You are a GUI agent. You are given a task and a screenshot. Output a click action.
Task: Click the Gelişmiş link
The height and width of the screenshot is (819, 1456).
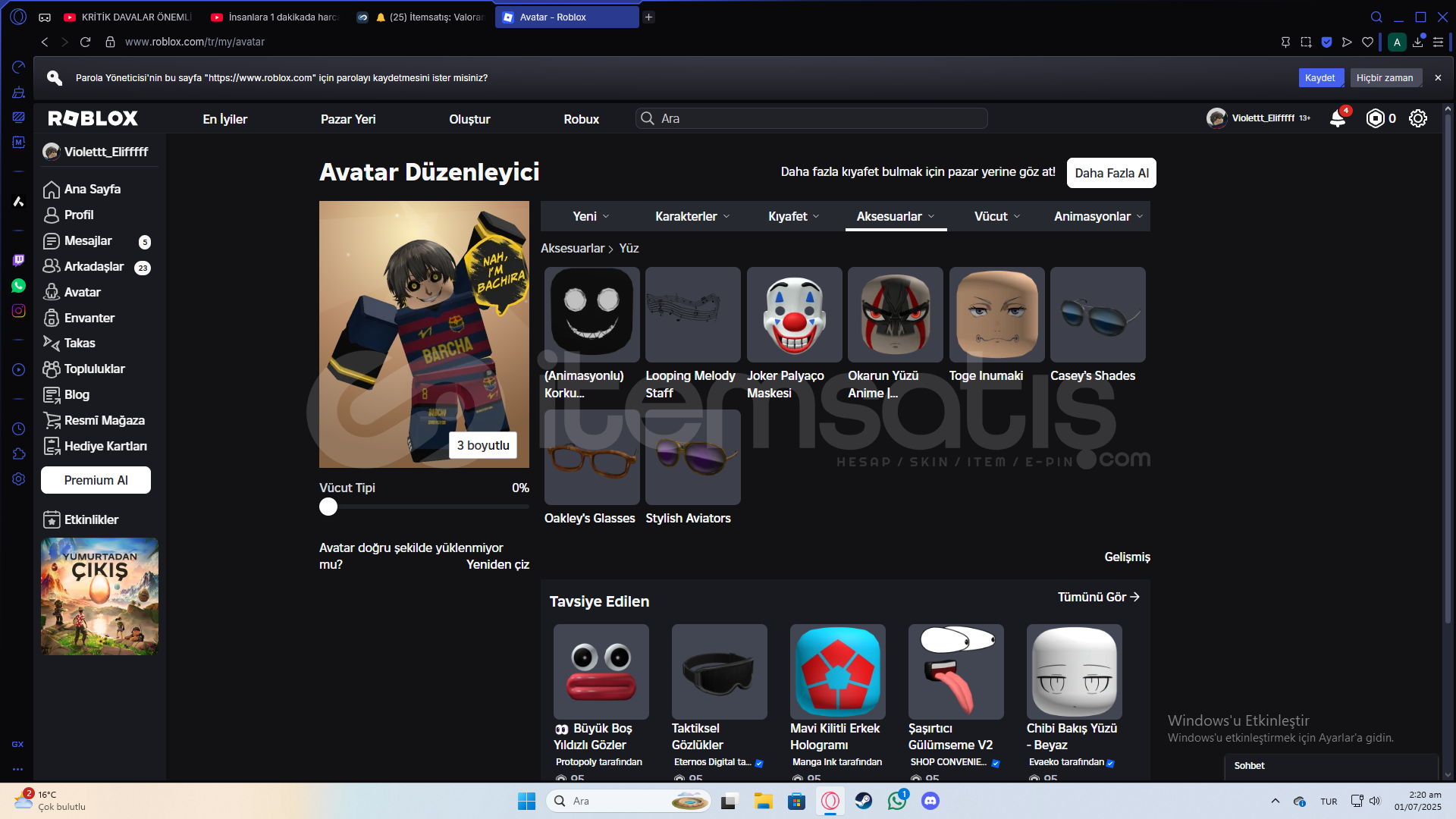coord(1127,557)
